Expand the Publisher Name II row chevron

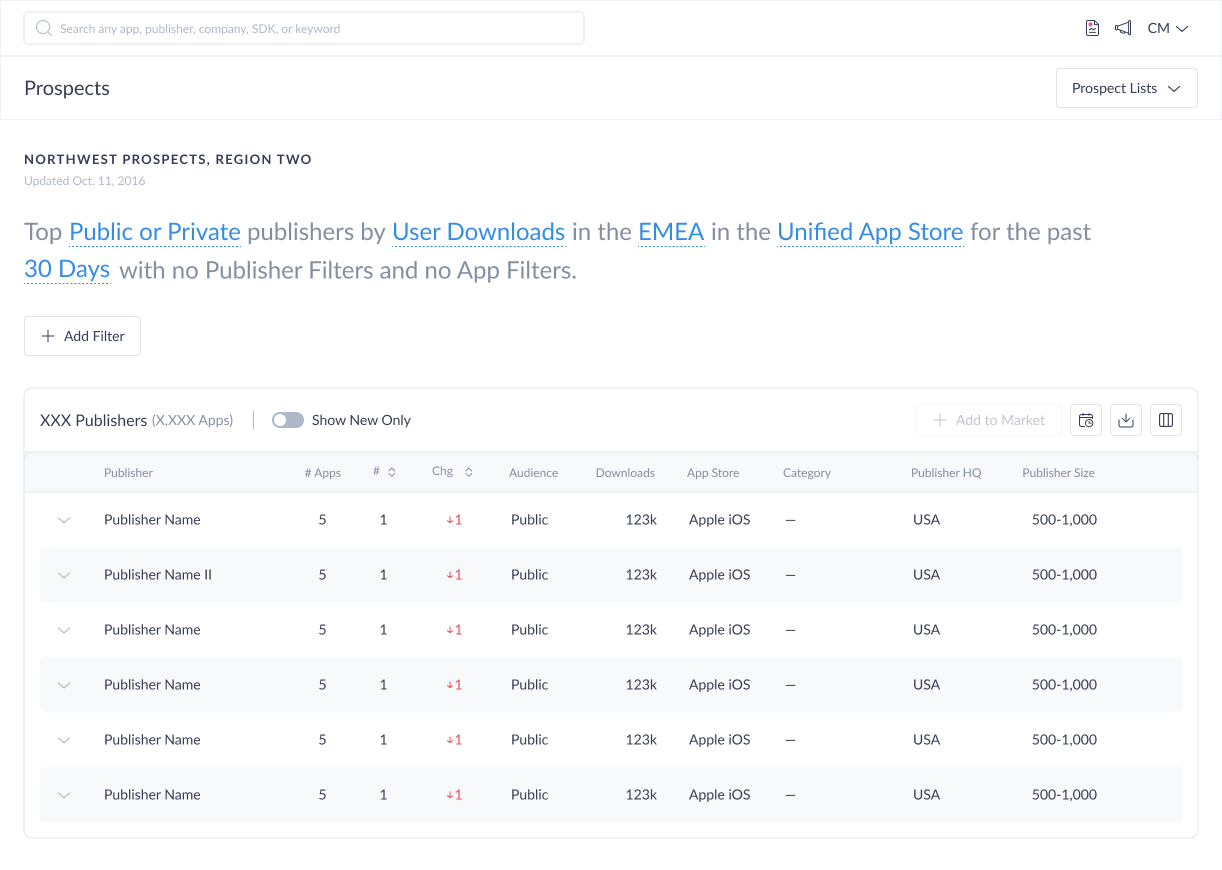[64, 575]
